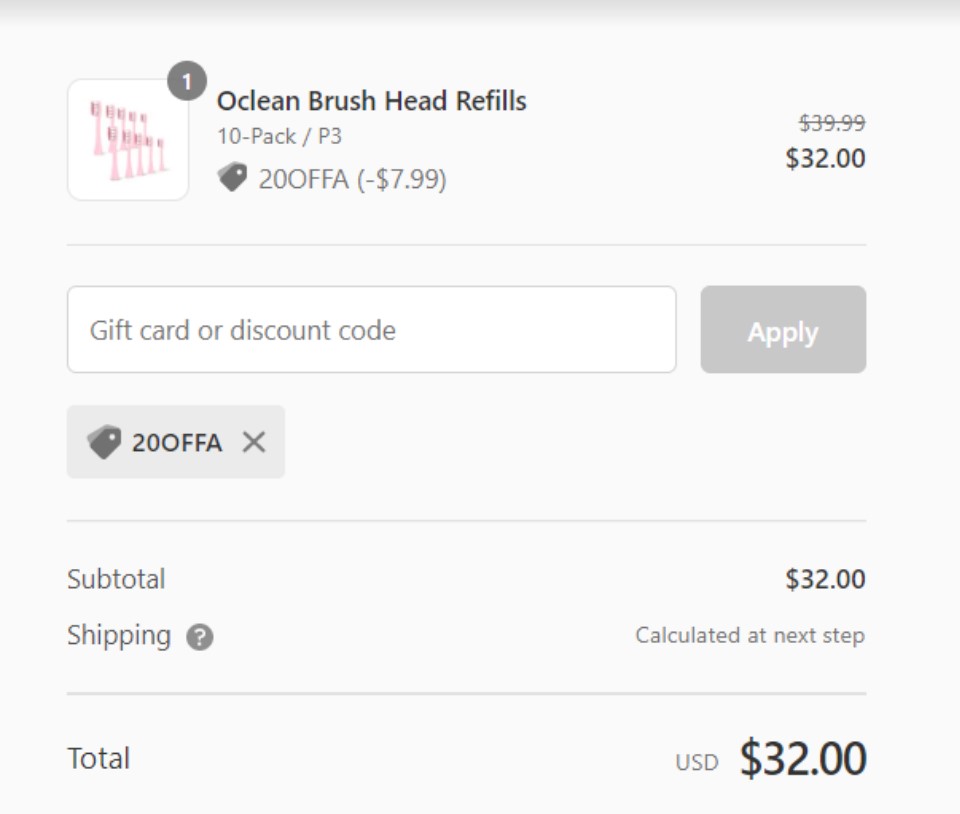Click the Apply button
The image size is (960, 814).
coord(783,329)
